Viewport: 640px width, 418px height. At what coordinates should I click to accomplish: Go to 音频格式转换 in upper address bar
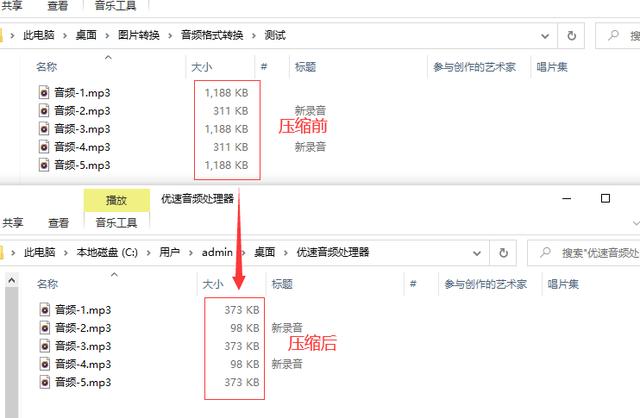tap(212, 36)
